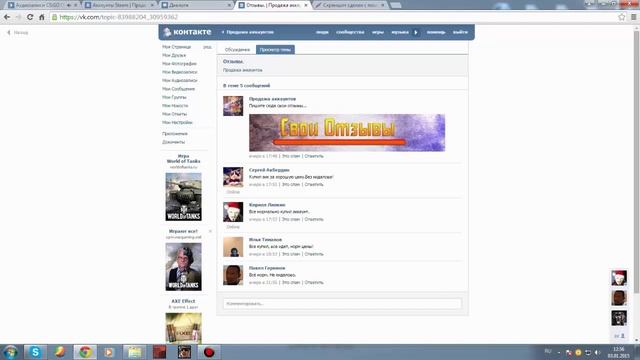The width and height of the screenshot is (640, 360).
Task: Click the VKontakte logo in header
Action: coord(187,32)
